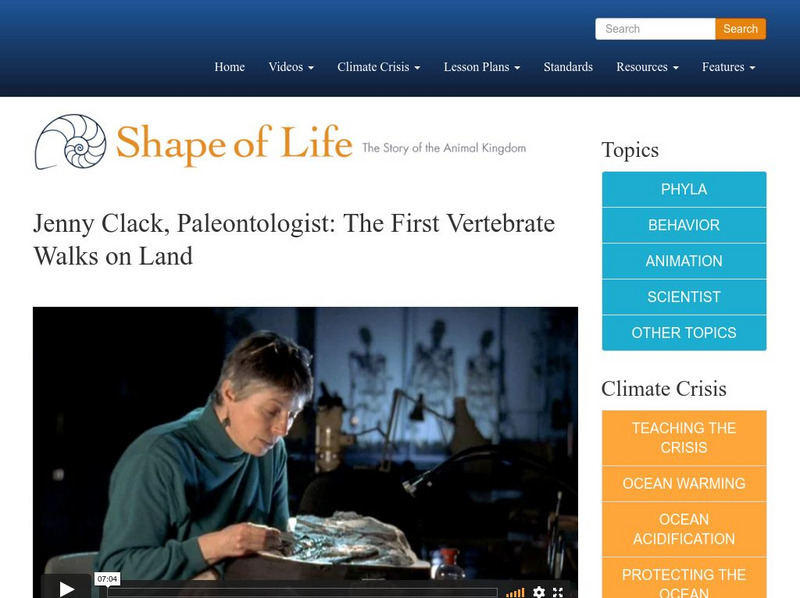Browse the ANIMATION topic
800x598 pixels.
[684, 261]
